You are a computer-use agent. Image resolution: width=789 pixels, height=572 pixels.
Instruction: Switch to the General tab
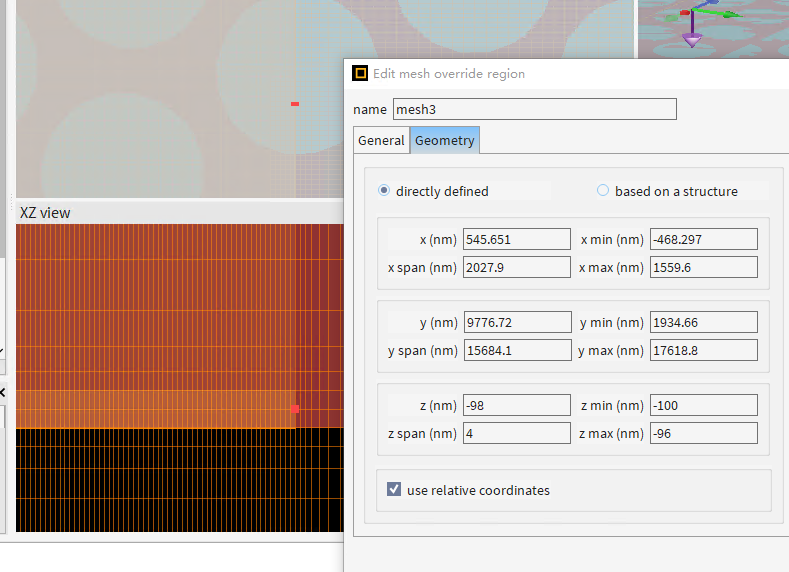tap(381, 140)
